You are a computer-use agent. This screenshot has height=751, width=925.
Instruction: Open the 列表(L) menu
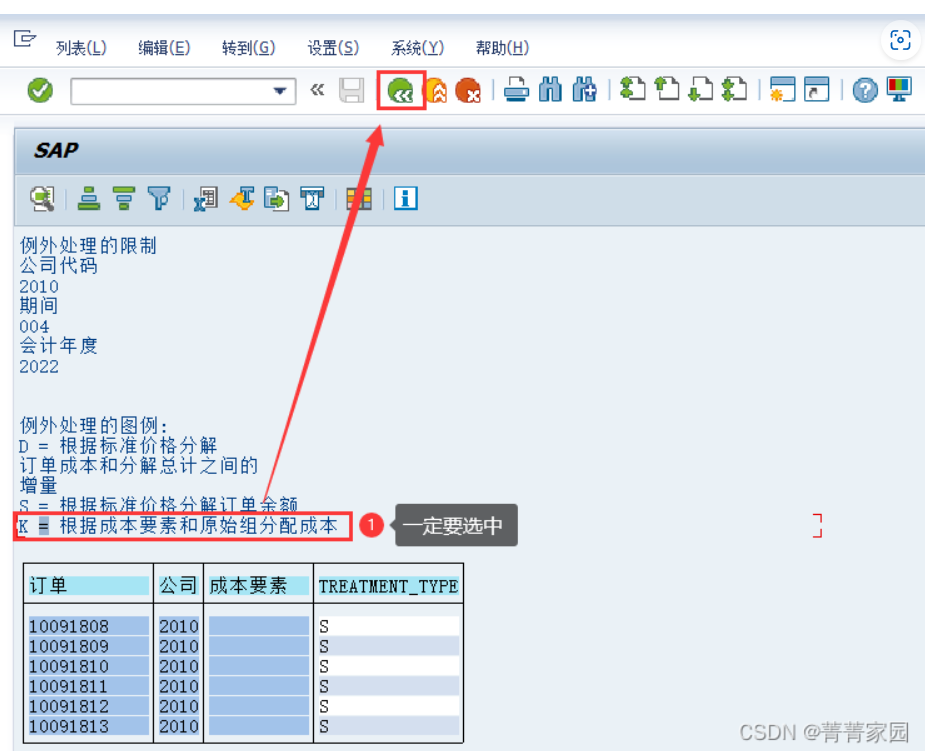(x=81, y=48)
